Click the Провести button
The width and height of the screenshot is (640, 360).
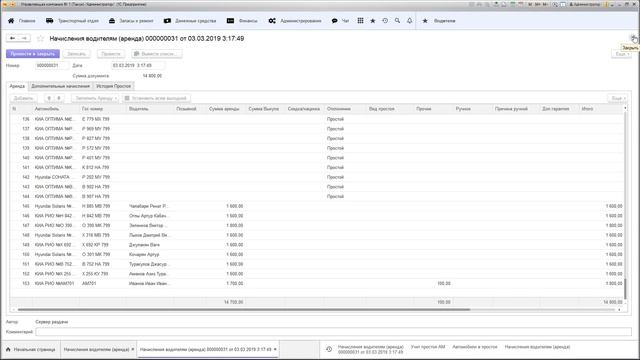pos(111,54)
